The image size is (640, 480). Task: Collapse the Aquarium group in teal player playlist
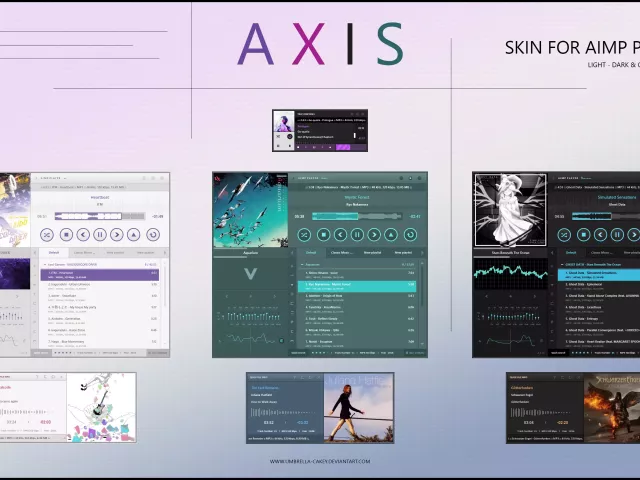pos(302,264)
